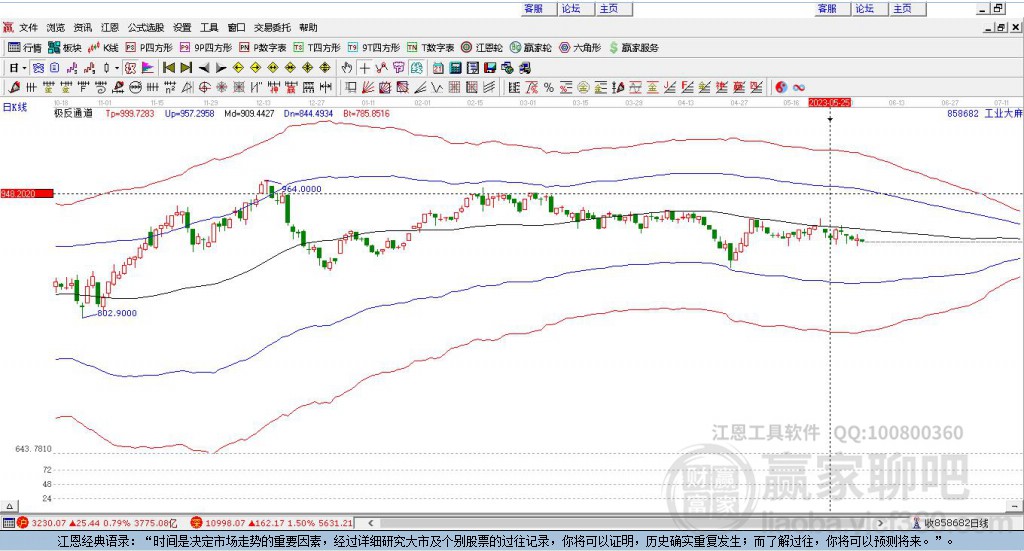Open the 公式选股 menu

click(146, 27)
